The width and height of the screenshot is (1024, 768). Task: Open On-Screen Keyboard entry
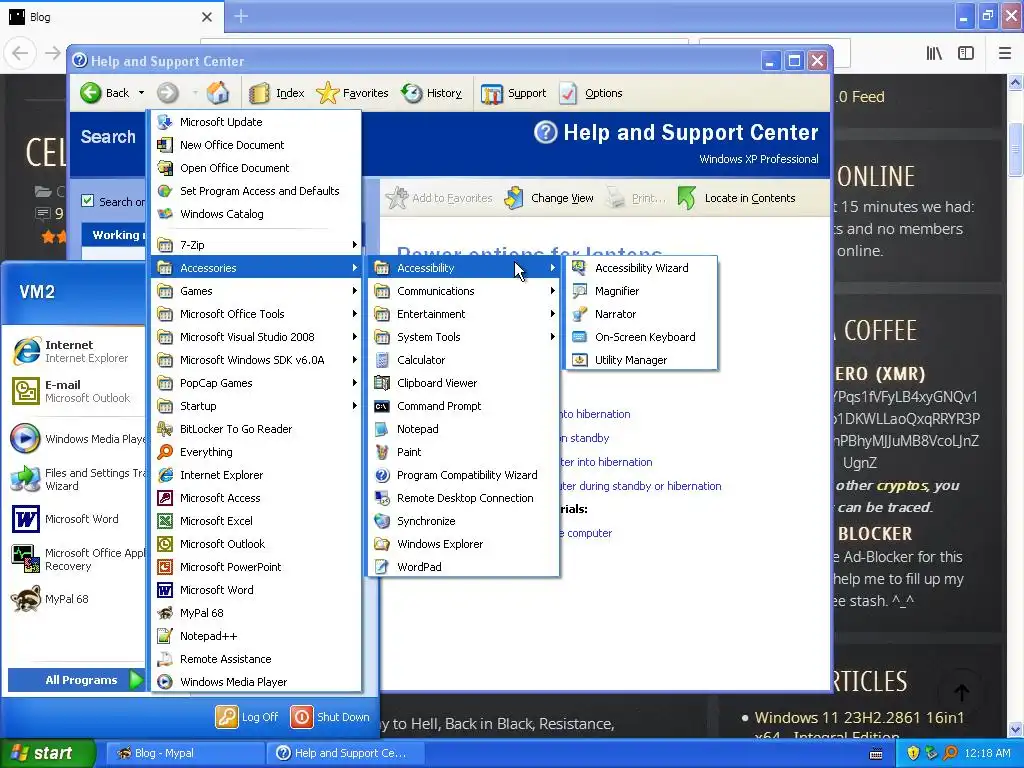point(641,337)
